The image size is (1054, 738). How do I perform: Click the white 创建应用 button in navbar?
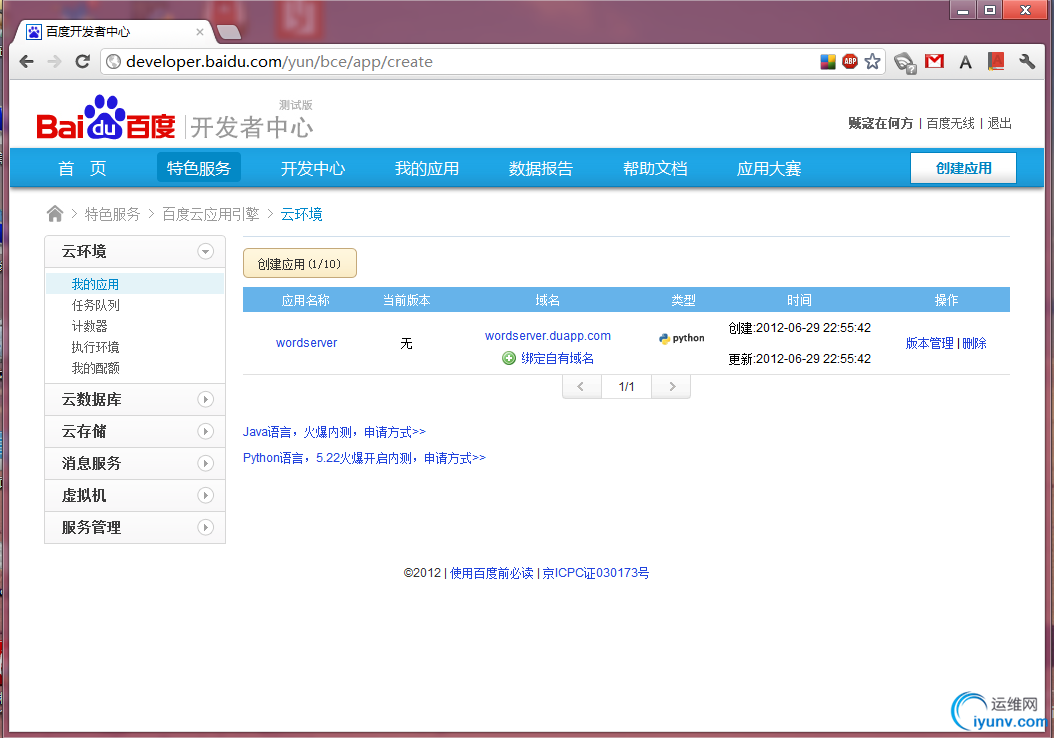pyautogui.click(x=963, y=168)
